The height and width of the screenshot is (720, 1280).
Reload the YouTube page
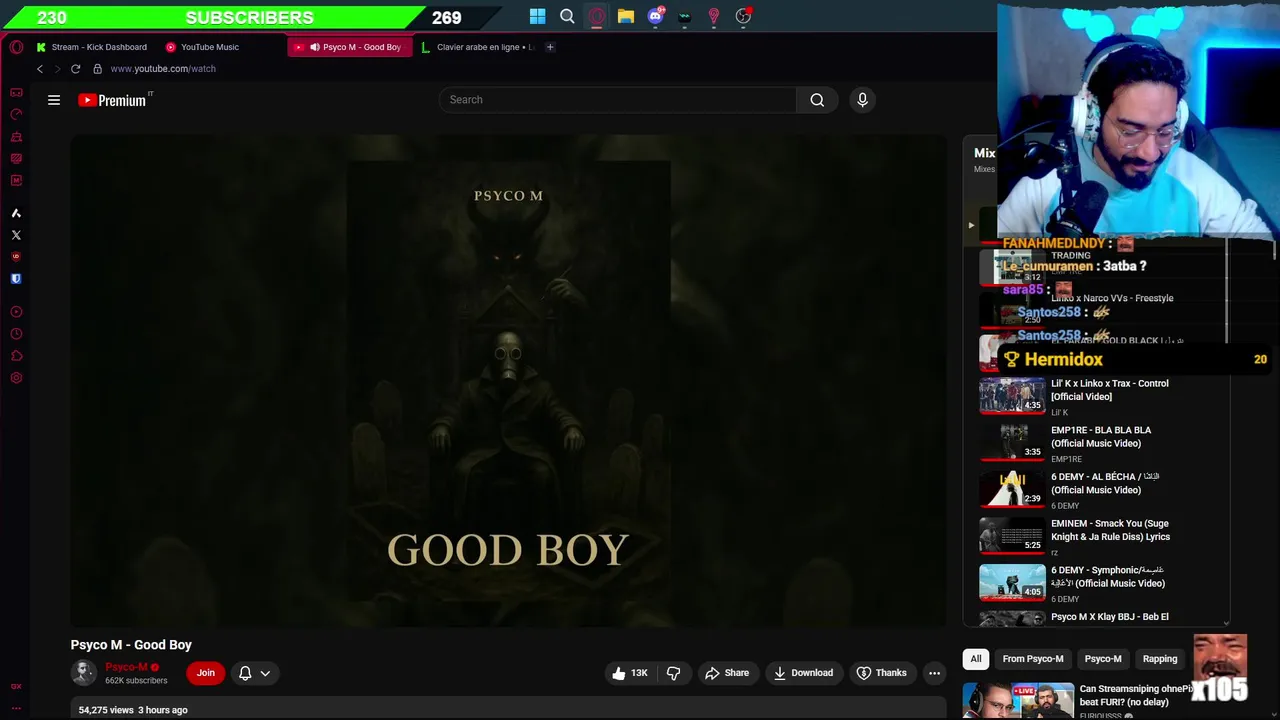pos(75,69)
